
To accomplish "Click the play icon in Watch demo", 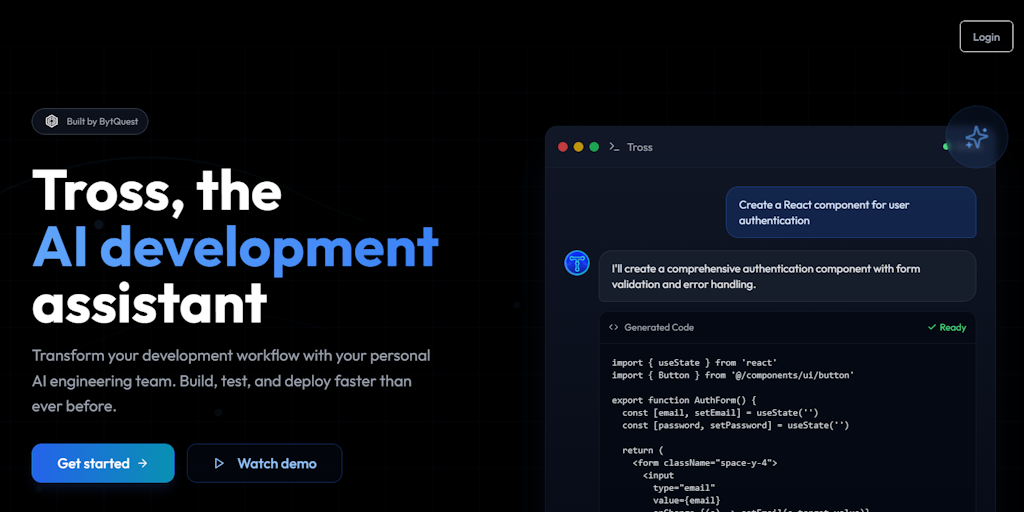I will (219, 464).
